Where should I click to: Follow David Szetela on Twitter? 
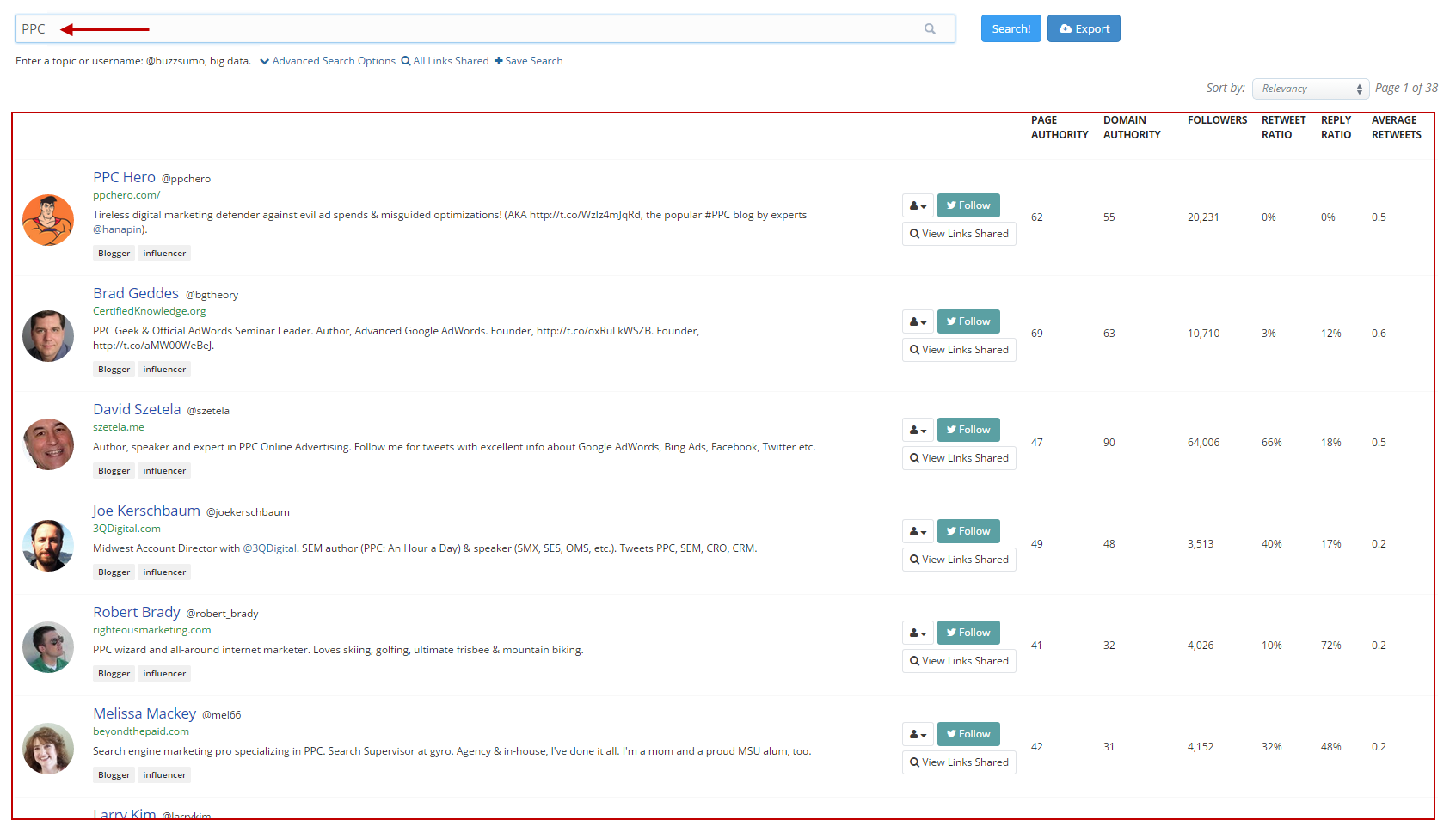[x=968, y=430]
